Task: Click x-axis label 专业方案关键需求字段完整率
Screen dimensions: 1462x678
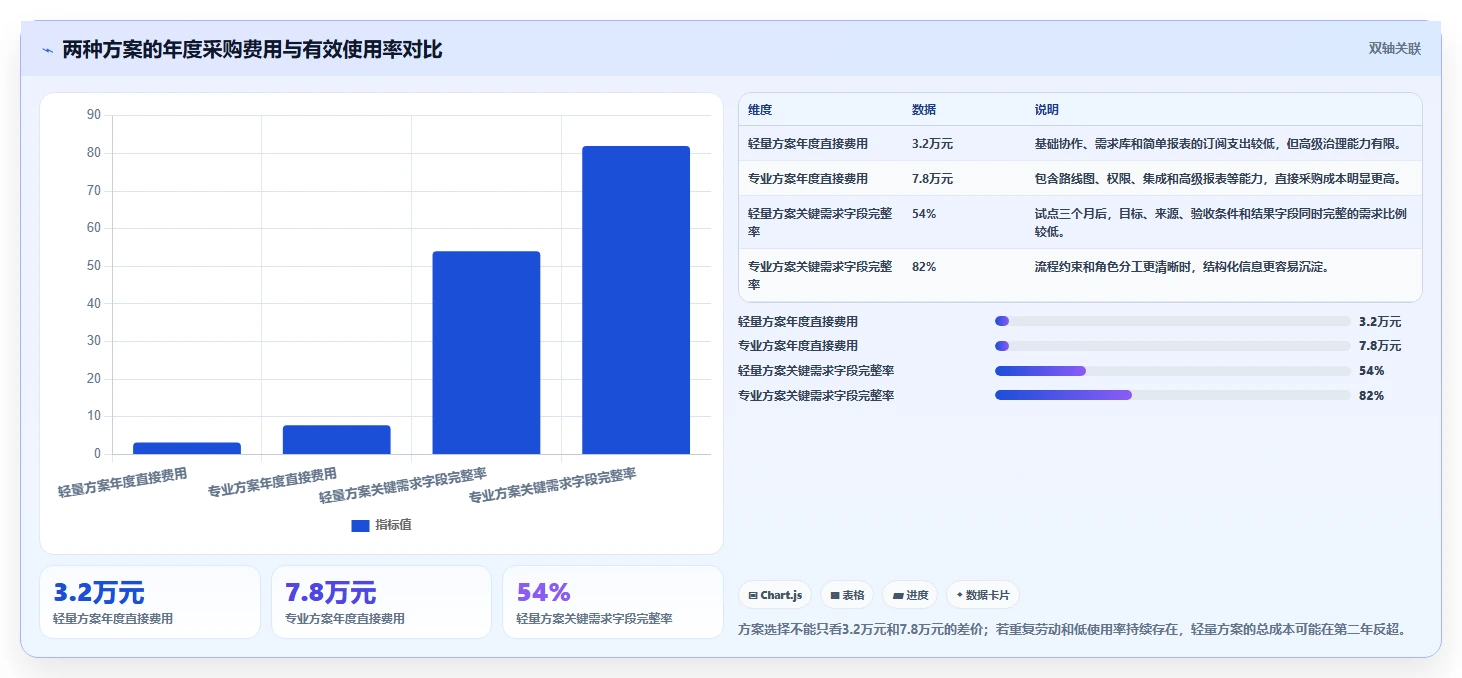Action: (x=553, y=485)
